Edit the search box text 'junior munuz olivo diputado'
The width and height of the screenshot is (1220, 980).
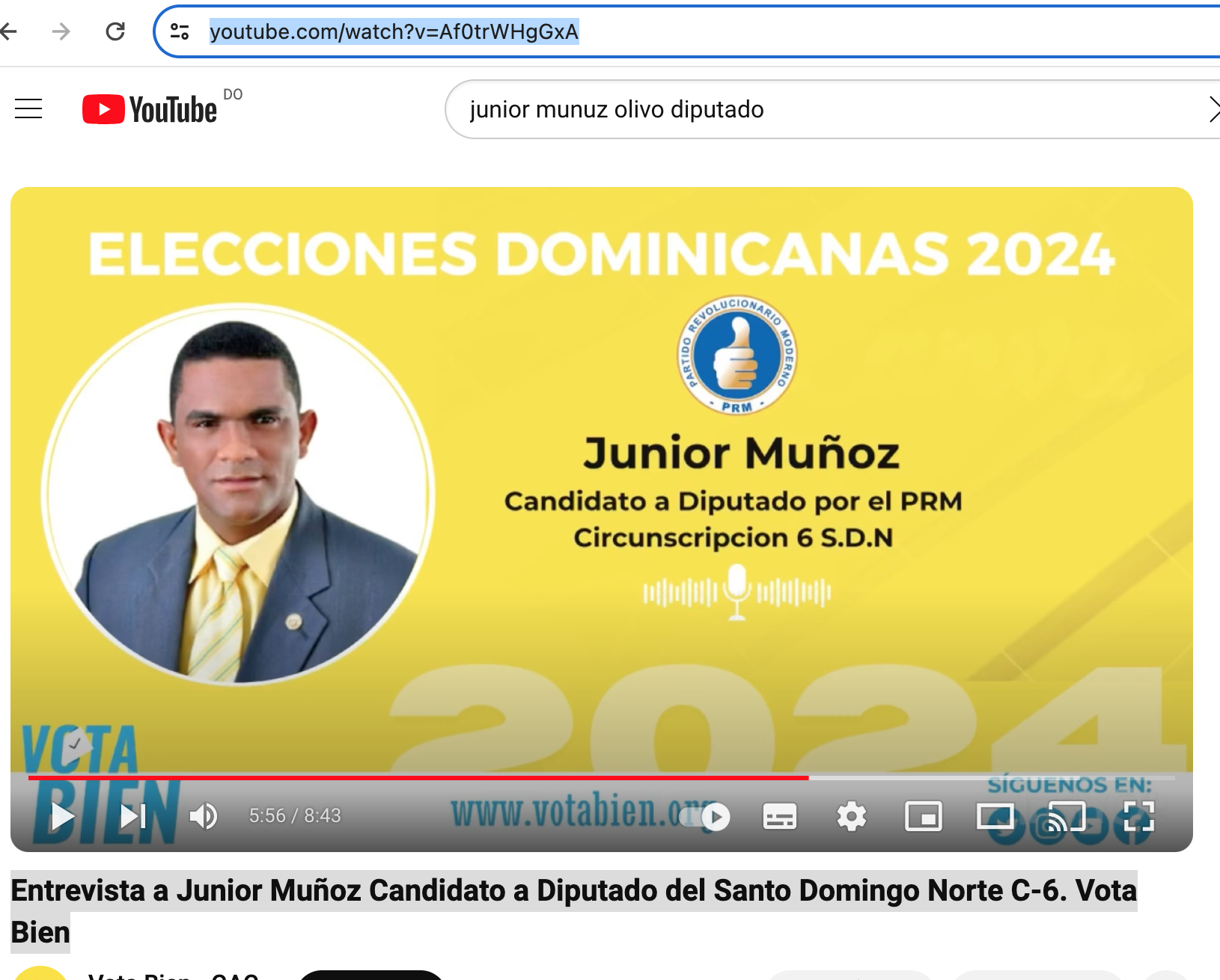tap(617, 109)
